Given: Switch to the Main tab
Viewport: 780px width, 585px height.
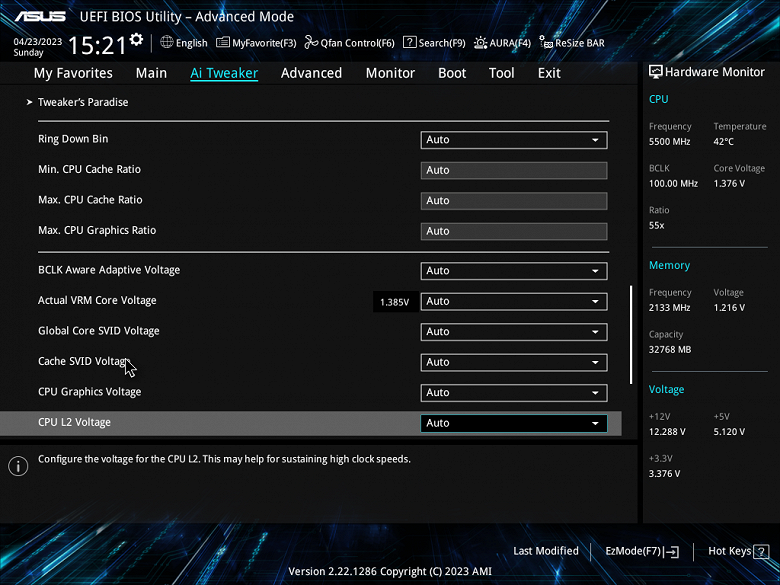Looking at the screenshot, I should tap(151, 73).
